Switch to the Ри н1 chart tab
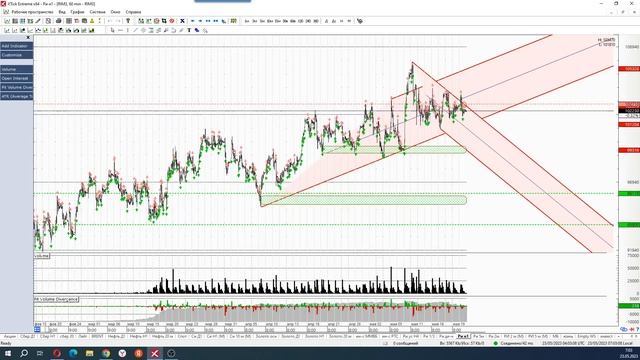Image resolution: width=640 pixels, height=360 pixels. (x=463, y=336)
